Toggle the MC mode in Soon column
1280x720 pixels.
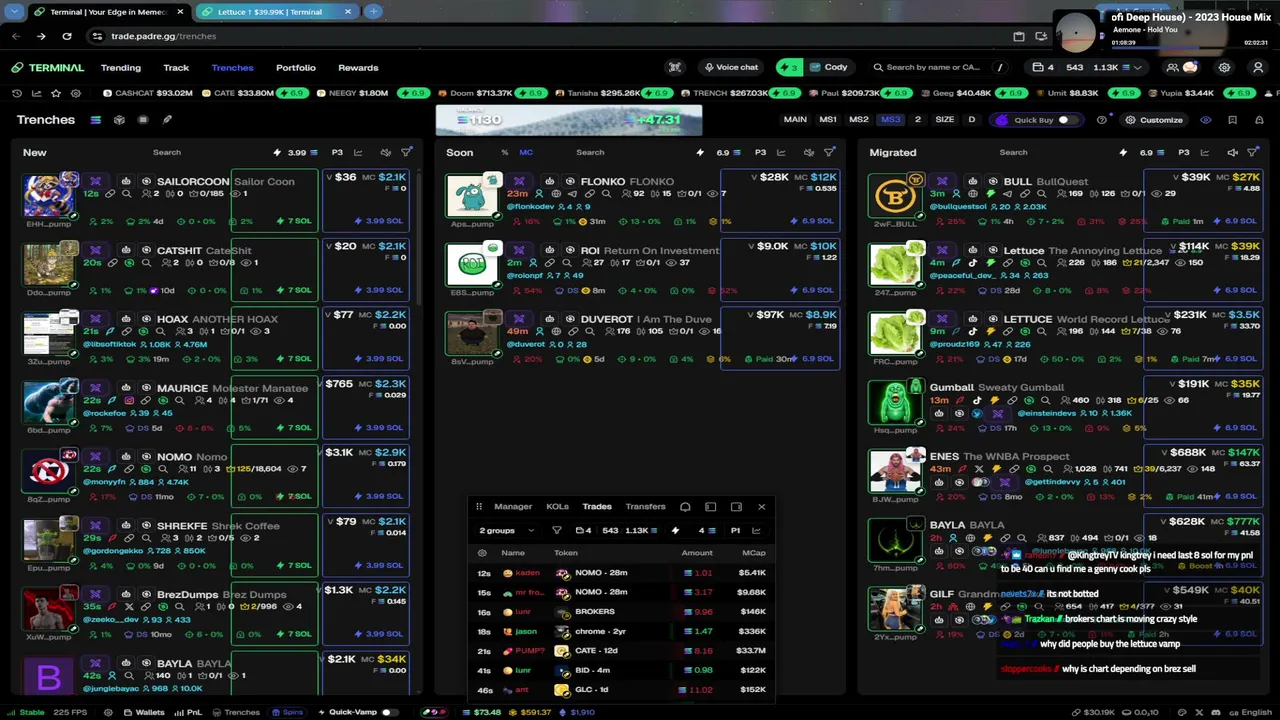(526, 153)
